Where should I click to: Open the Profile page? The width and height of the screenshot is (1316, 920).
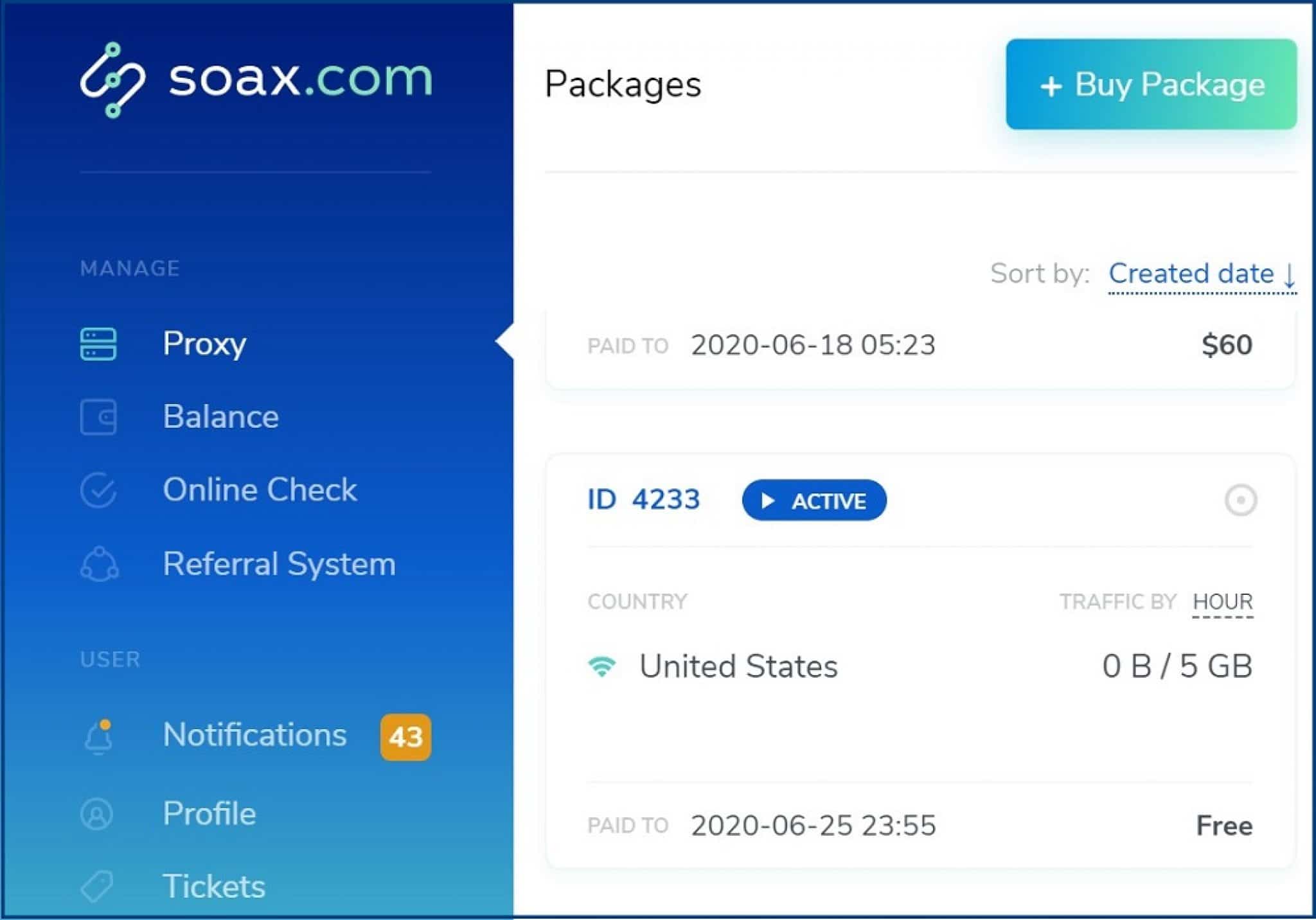tap(209, 814)
